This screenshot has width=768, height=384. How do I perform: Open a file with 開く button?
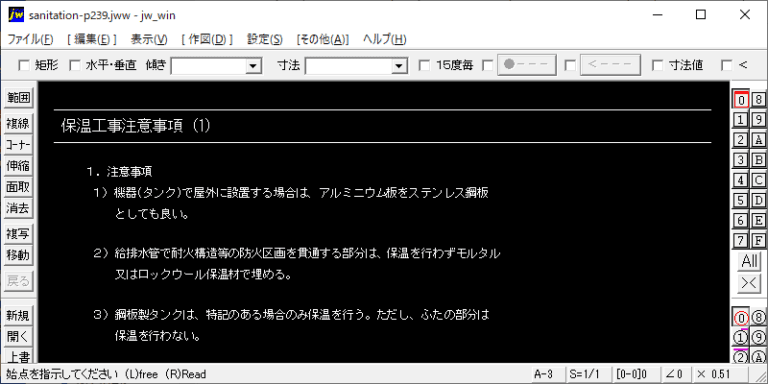[x=18, y=337]
